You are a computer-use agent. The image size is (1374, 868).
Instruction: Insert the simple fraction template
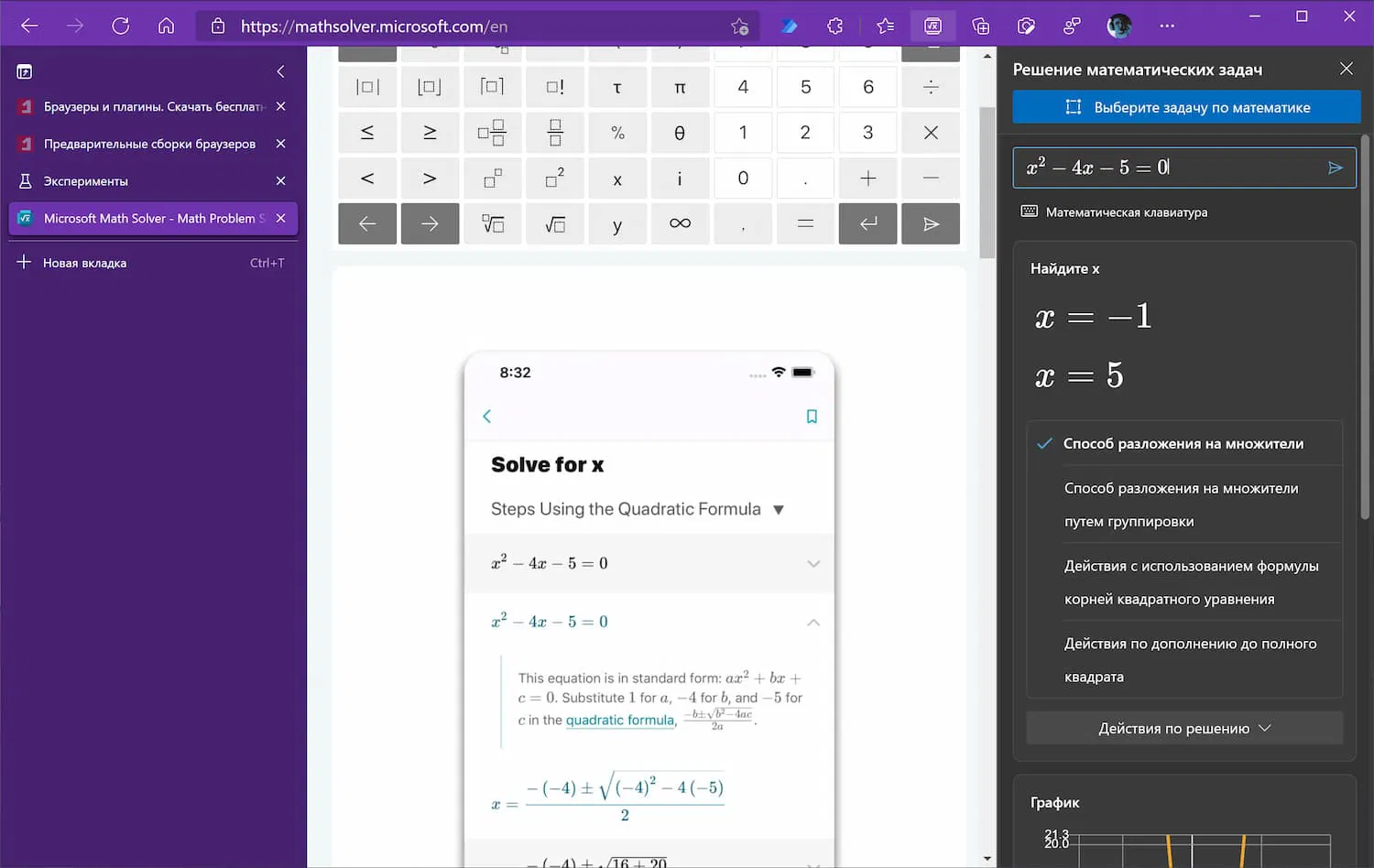click(555, 133)
